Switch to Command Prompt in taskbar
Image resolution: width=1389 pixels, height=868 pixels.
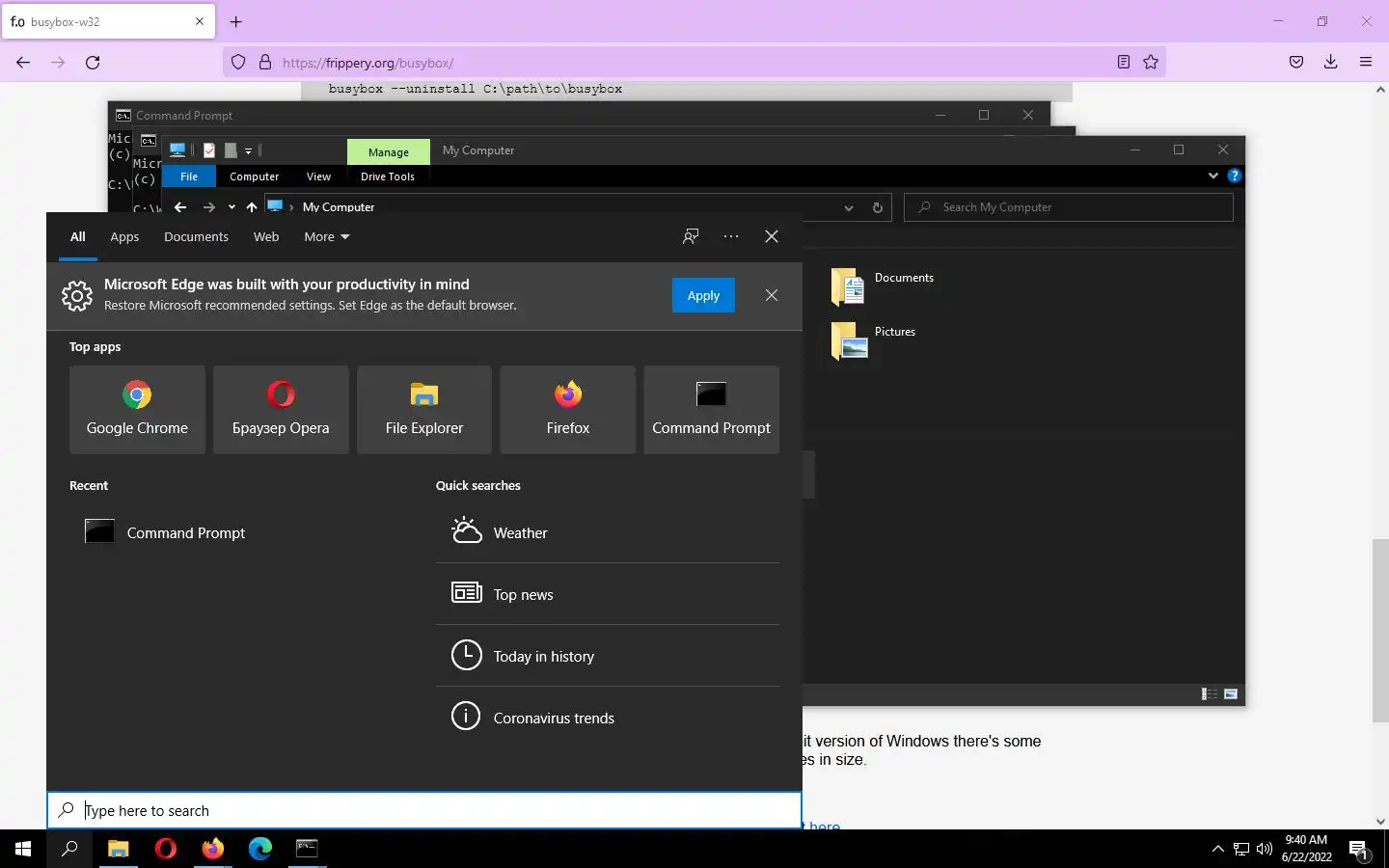(307, 849)
